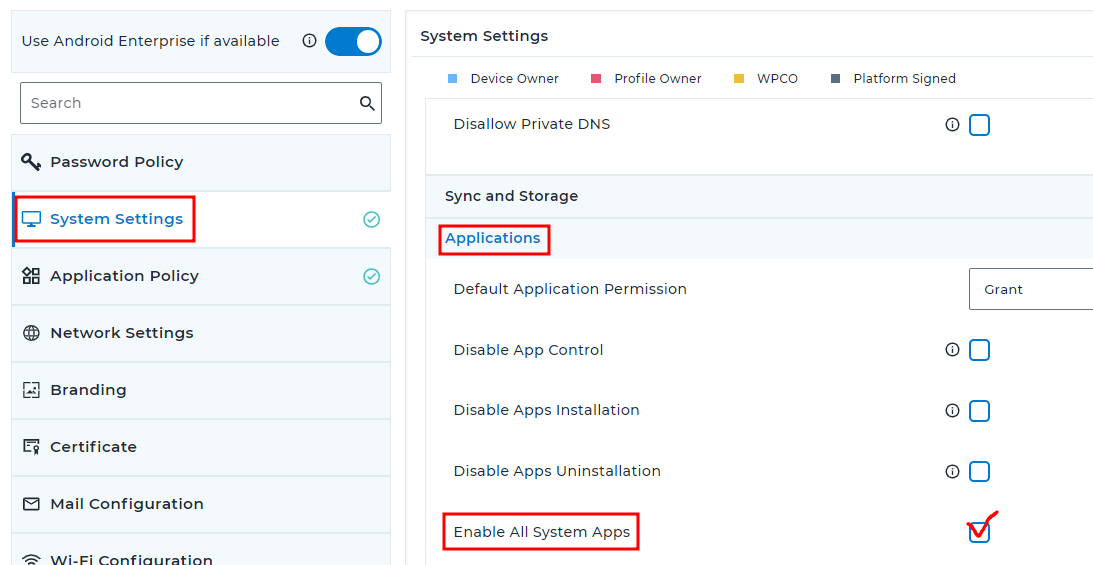Open info for Disable App Control
Viewport: 1093px width, 565px height.
(952, 350)
